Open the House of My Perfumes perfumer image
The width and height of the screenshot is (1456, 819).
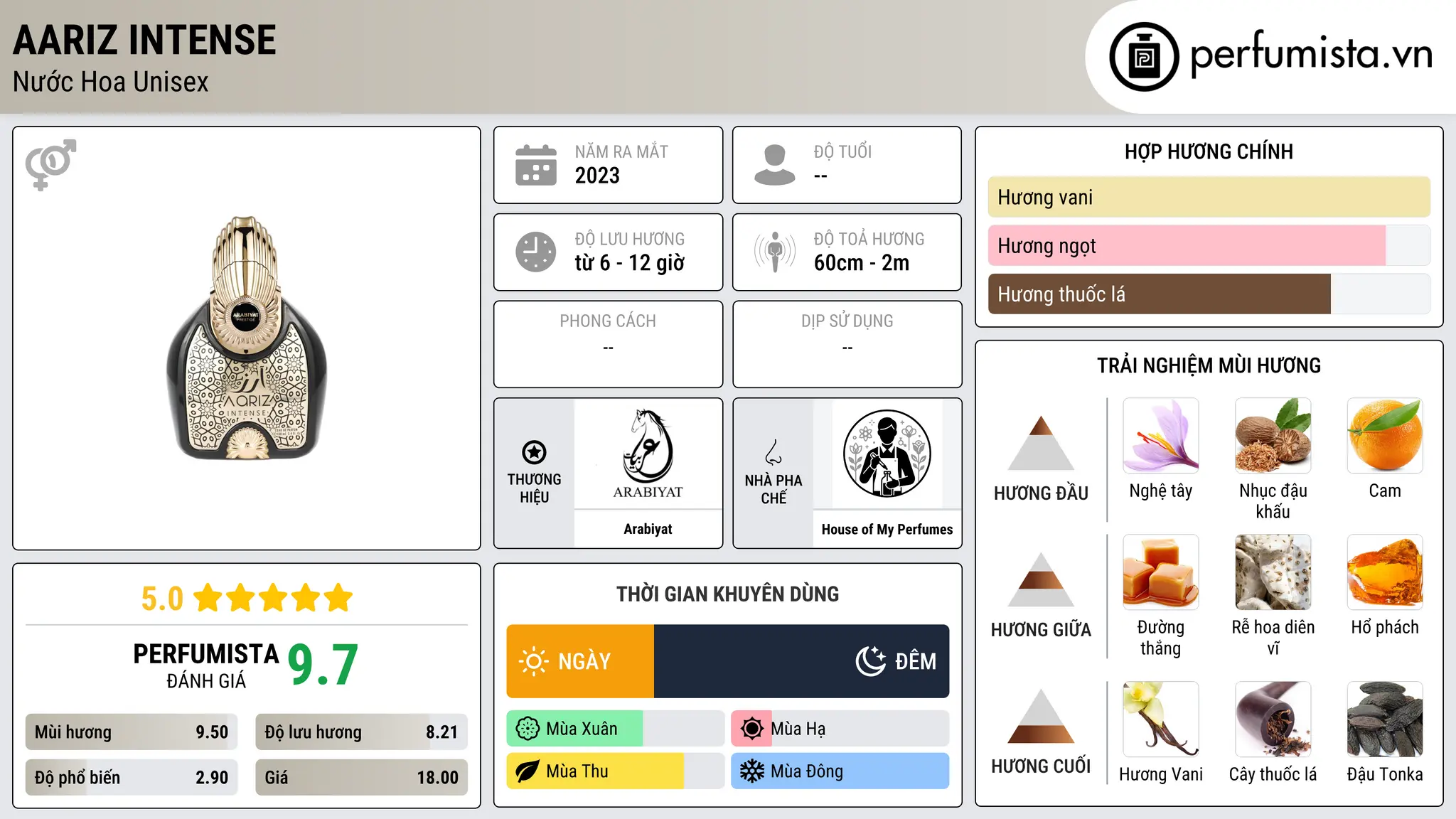(887, 454)
